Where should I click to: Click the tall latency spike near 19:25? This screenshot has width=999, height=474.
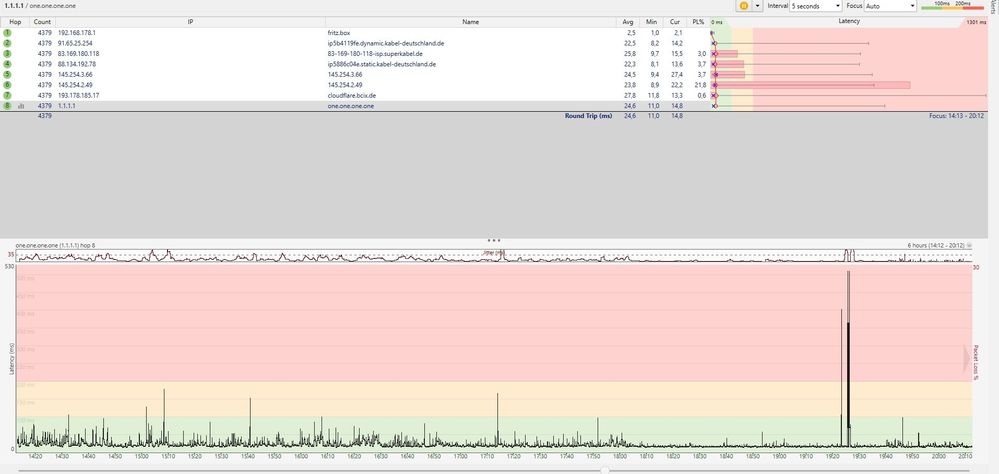[x=848, y=357]
